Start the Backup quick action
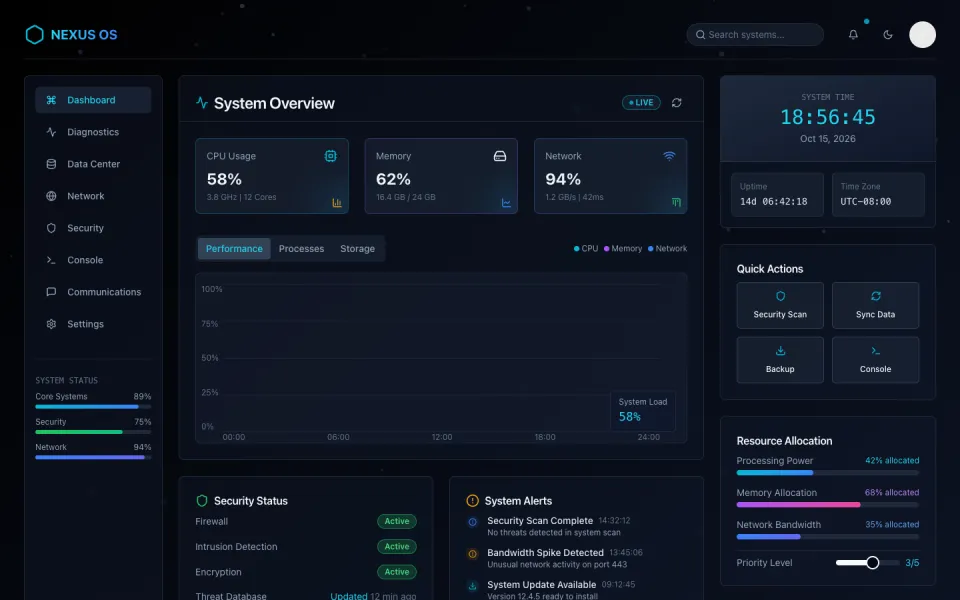This screenshot has height=600, width=960. click(x=780, y=360)
